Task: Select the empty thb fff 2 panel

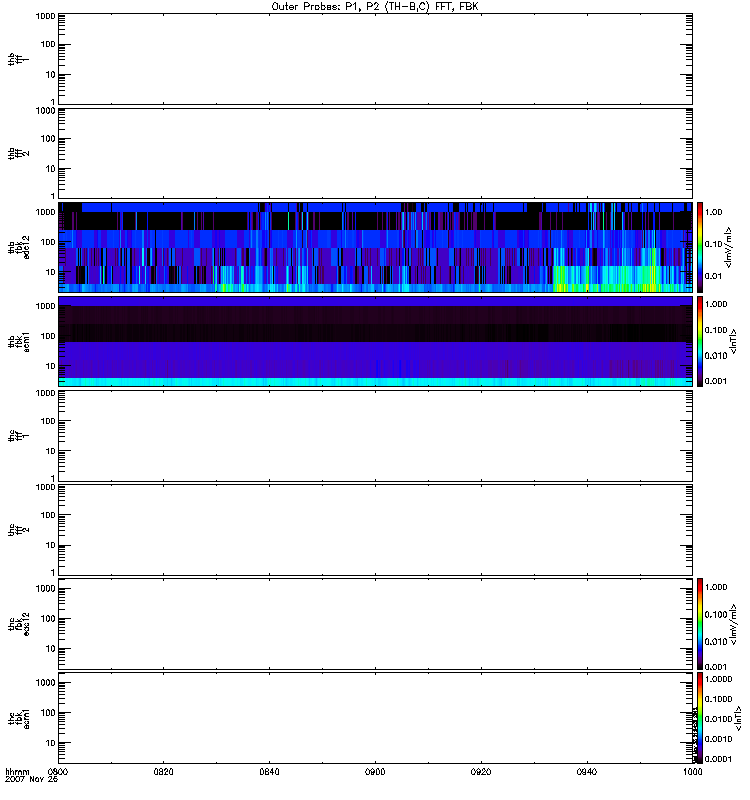Action: click(374, 152)
